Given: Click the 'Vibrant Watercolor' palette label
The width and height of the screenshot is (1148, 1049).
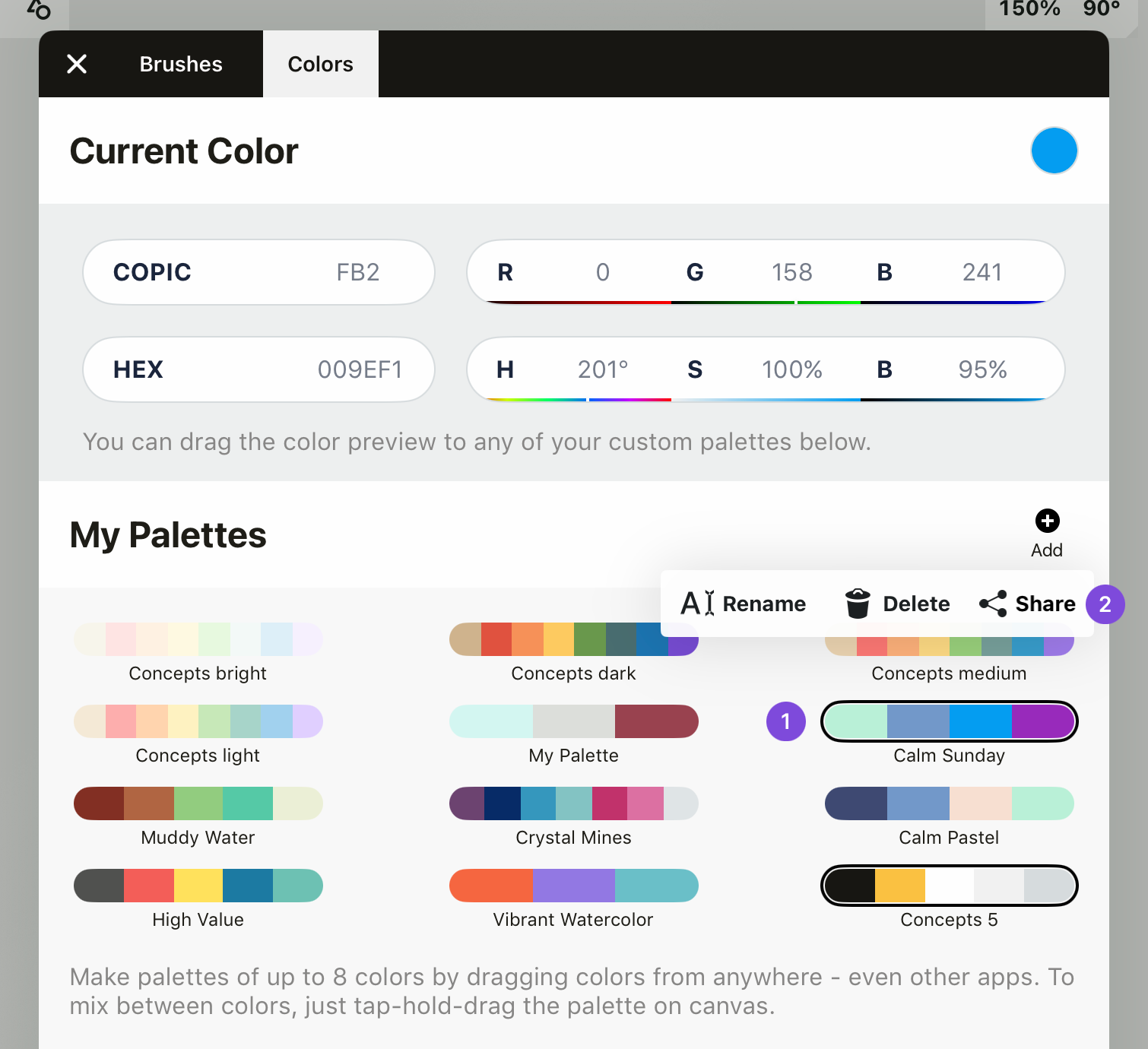Looking at the screenshot, I should coord(573,920).
